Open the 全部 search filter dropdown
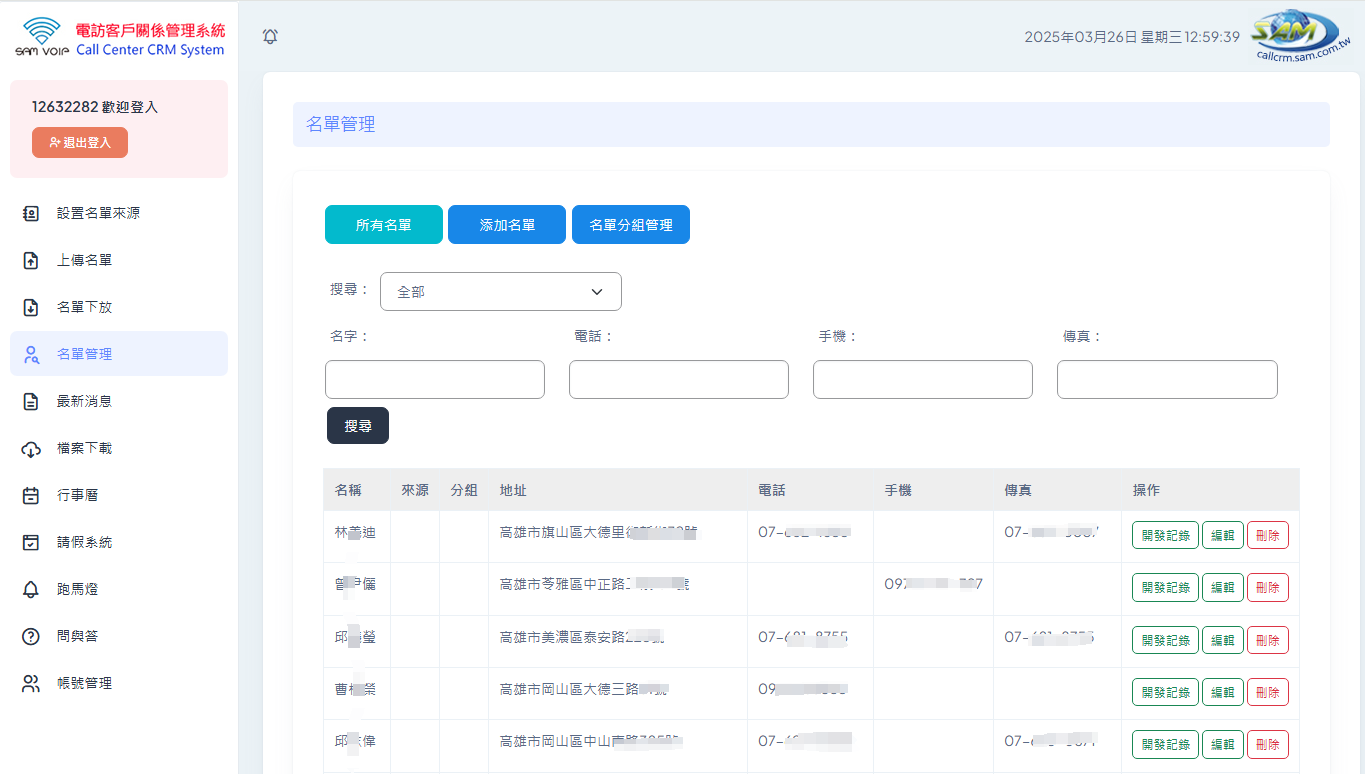 (500, 291)
